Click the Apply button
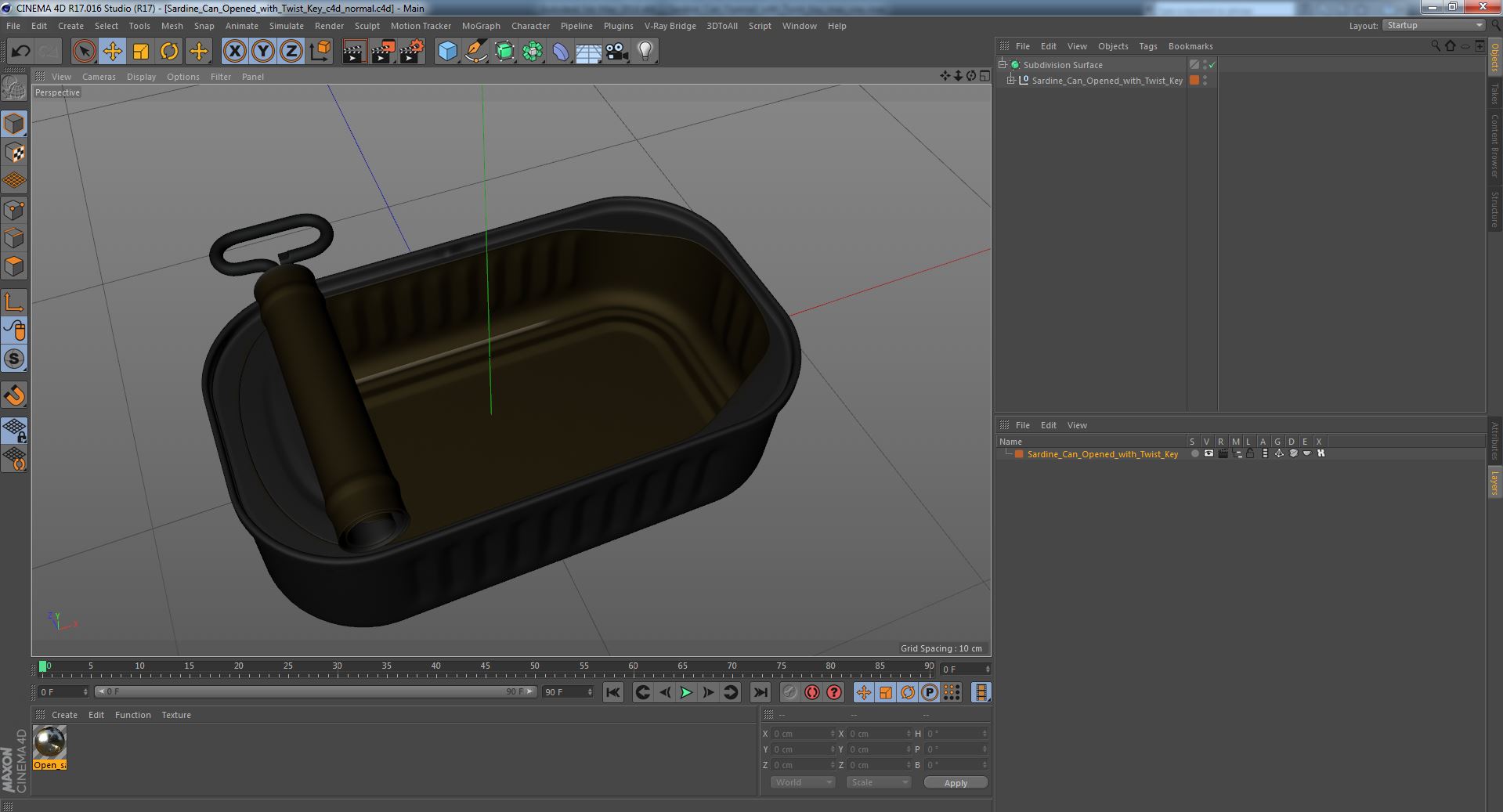 point(956,782)
